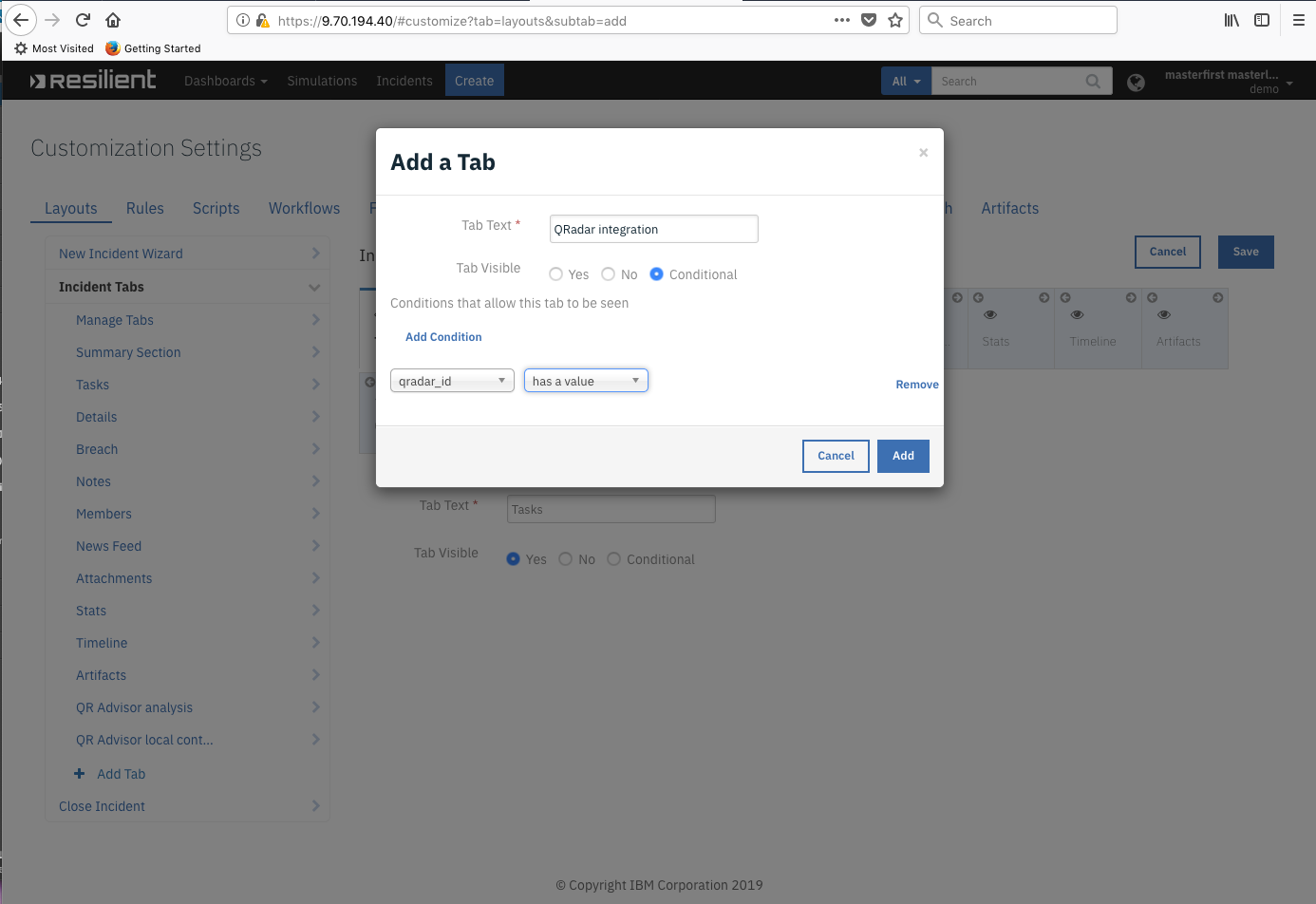This screenshot has width=1316, height=904.
Task: Open Pocket save icon in address bar
Action: point(869,20)
